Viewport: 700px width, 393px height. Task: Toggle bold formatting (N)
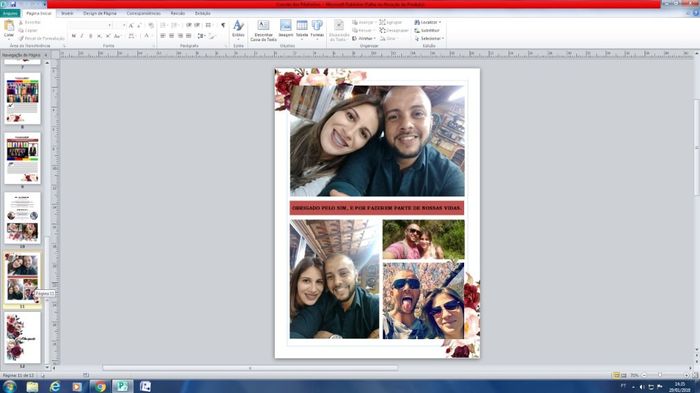[x=74, y=36]
